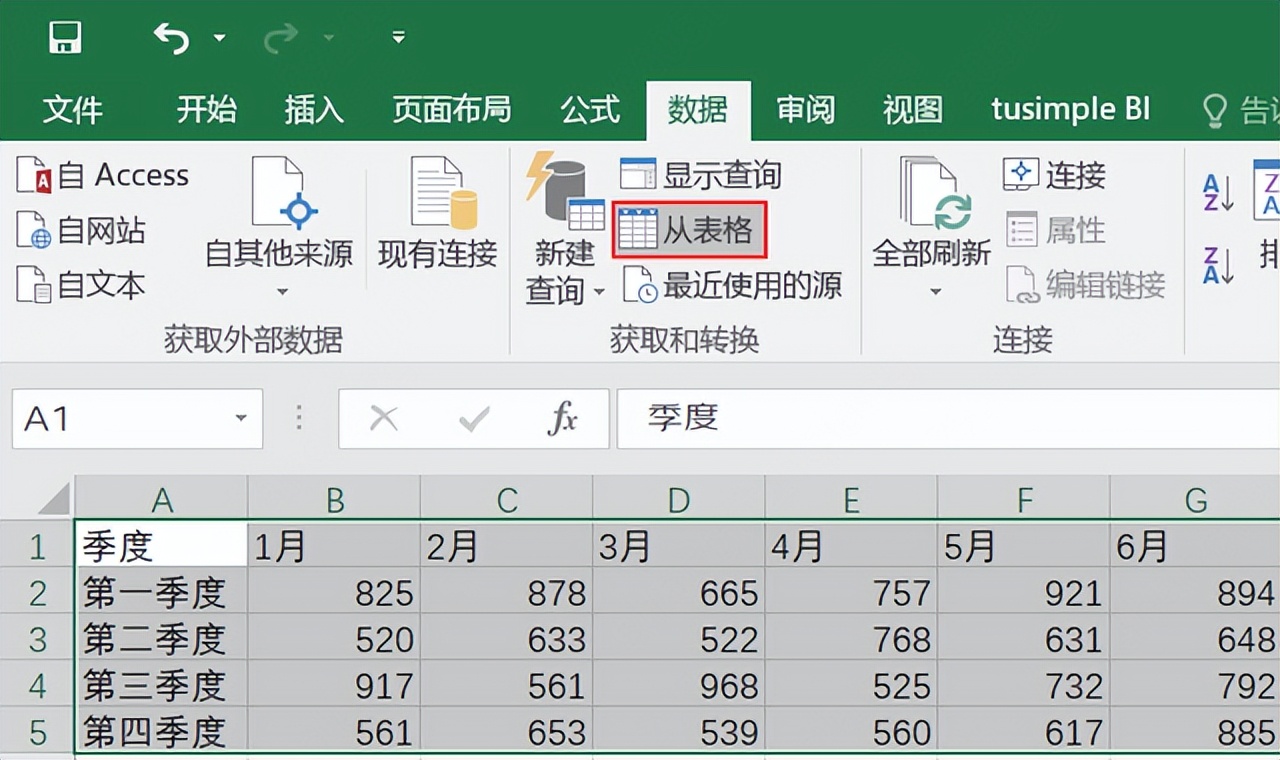This screenshot has width=1280, height=760.
Task: Click cell containing 1月
Action: (334, 546)
